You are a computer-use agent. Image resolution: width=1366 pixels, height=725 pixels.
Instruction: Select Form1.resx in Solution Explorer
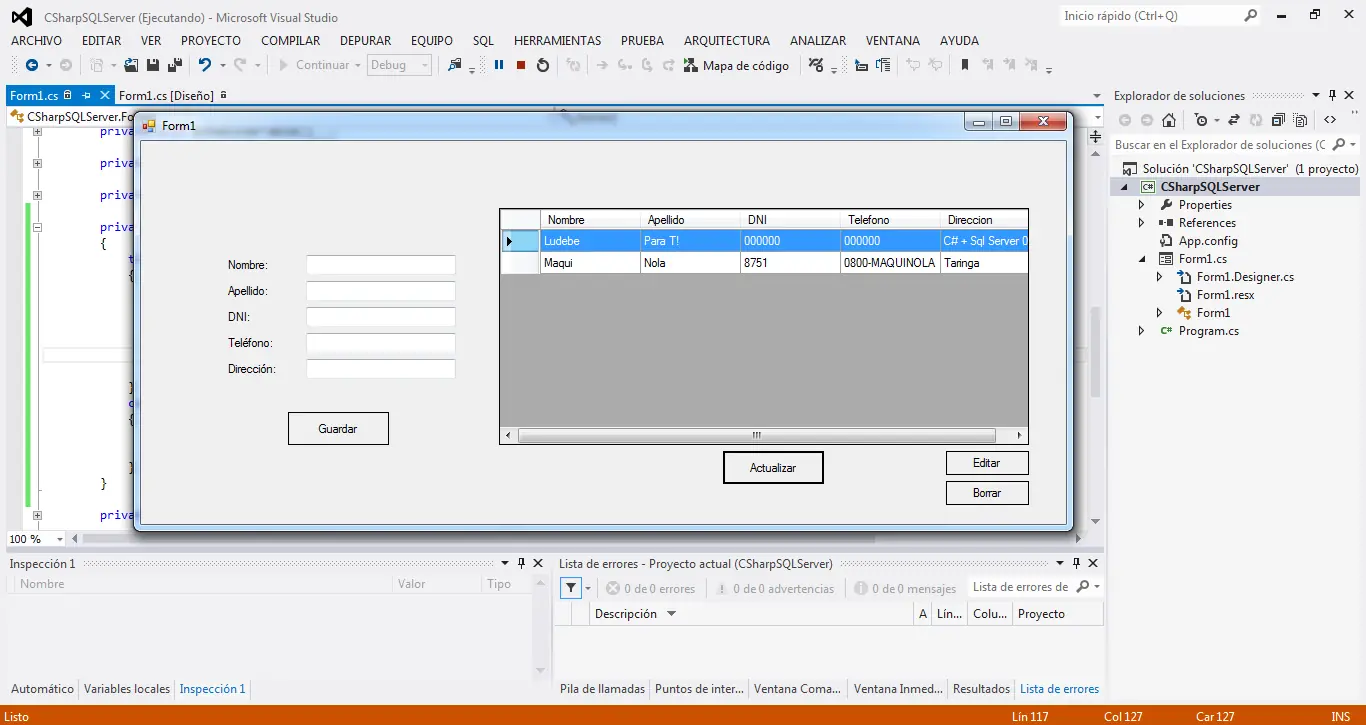(1225, 295)
